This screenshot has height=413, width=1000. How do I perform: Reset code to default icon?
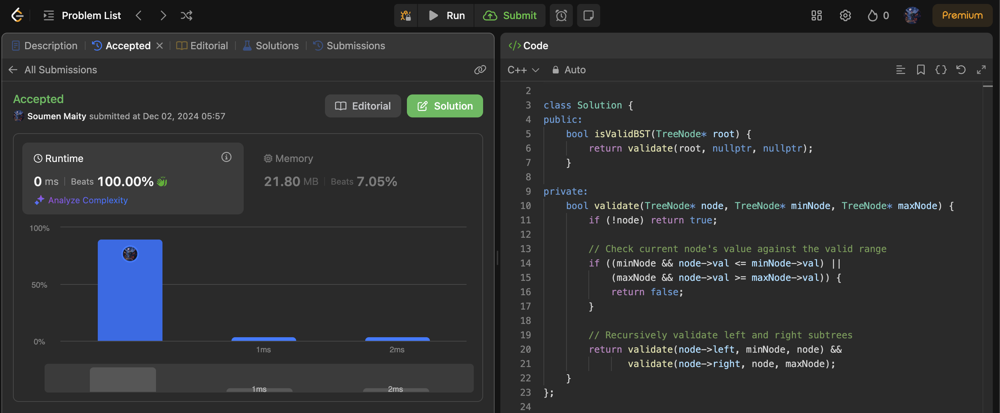pos(961,70)
